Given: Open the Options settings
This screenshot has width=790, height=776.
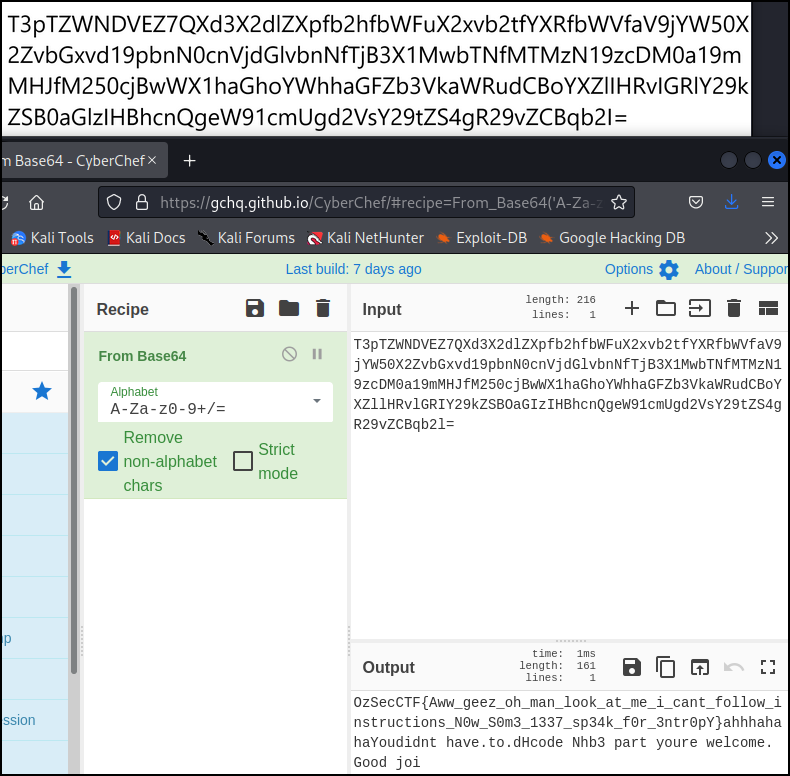Looking at the screenshot, I should [x=641, y=269].
